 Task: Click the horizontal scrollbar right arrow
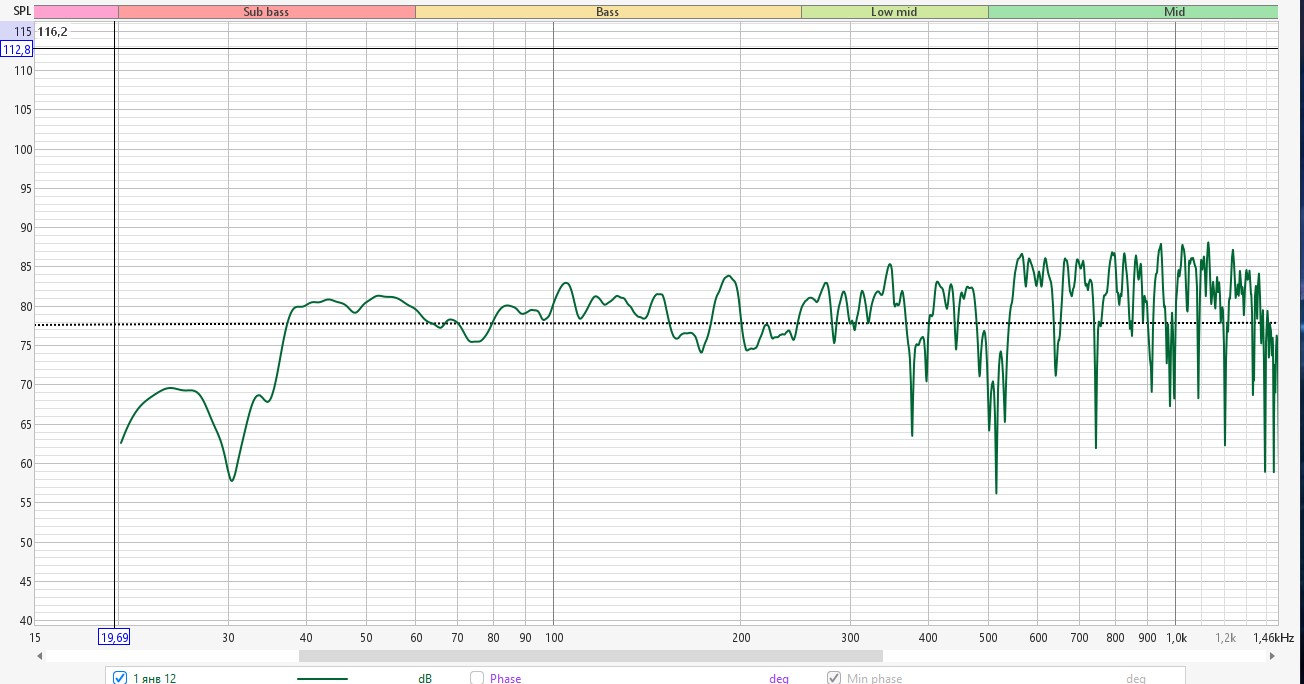point(1272,656)
